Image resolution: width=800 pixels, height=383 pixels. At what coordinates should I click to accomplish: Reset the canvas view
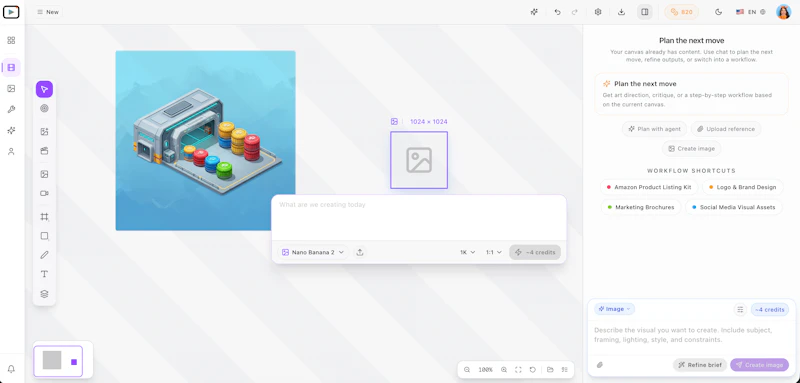click(533, 370)
